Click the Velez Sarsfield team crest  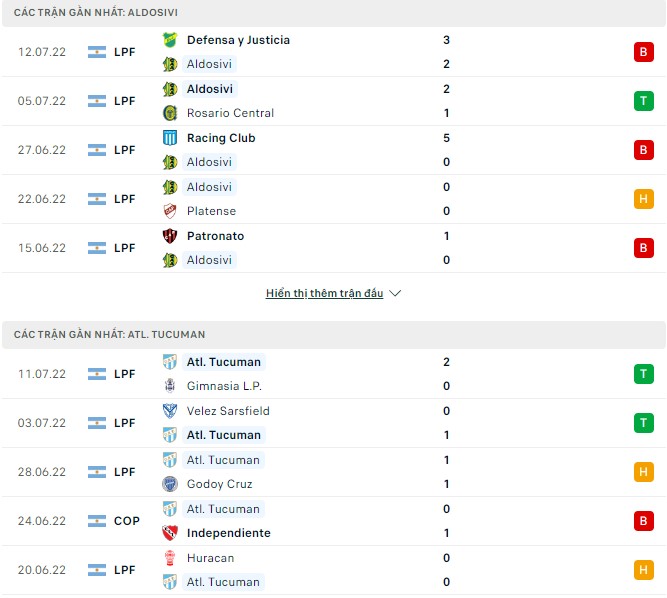click(170, 411)
